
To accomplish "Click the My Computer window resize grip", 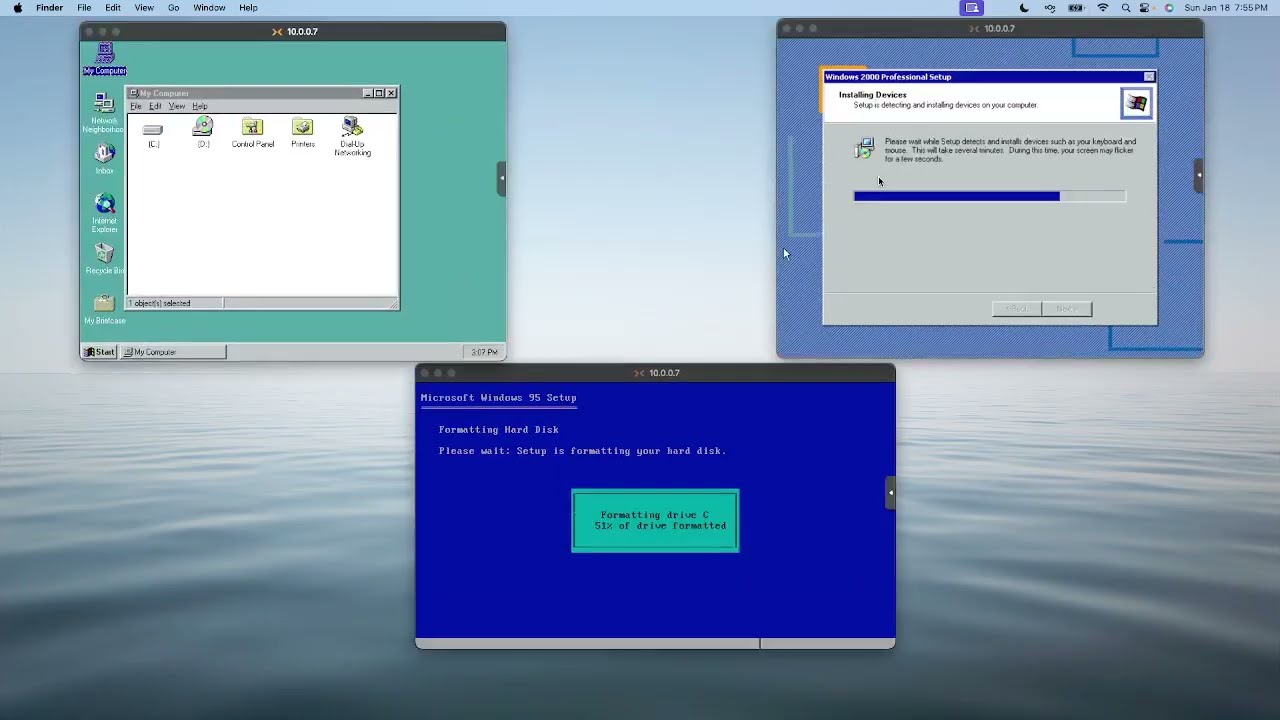I will tap(394, 304).
